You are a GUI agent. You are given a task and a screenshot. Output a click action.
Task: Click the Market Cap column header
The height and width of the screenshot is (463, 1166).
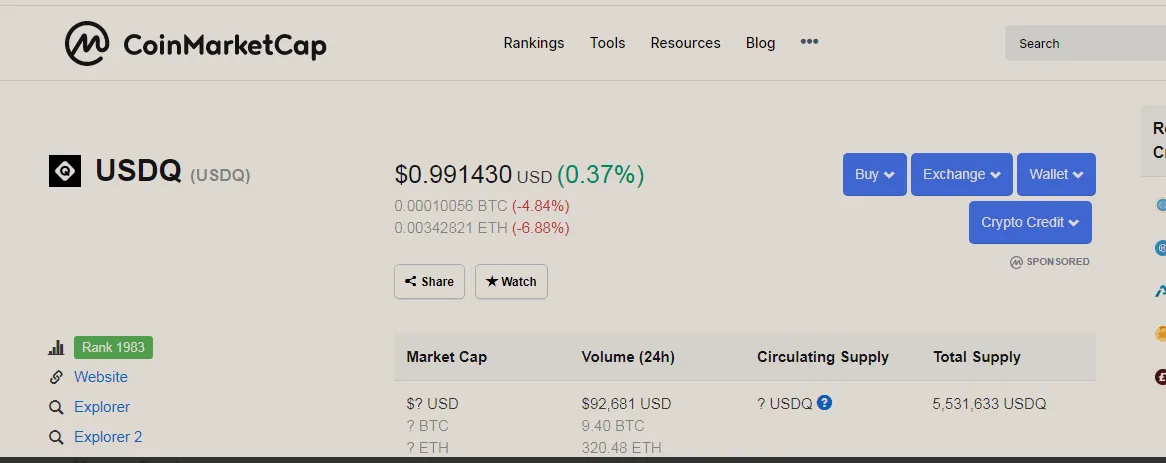pos(446,357)
